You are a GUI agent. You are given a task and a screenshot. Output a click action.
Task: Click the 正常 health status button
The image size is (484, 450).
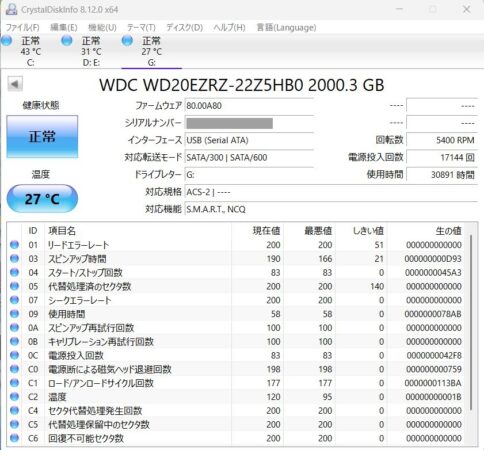(42, 136)
